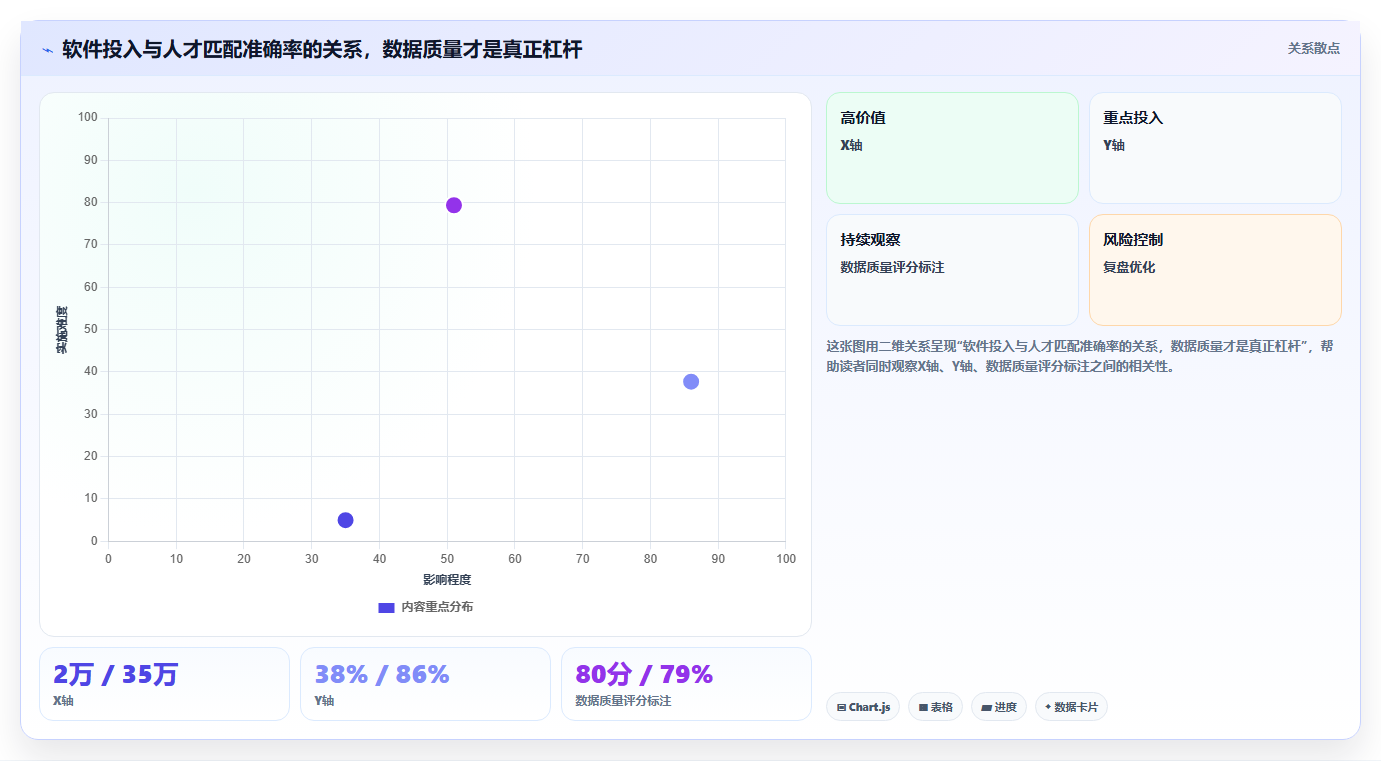Select the 80分 / 79% stat card
The image size is (1381, 761).
(686, 684)
